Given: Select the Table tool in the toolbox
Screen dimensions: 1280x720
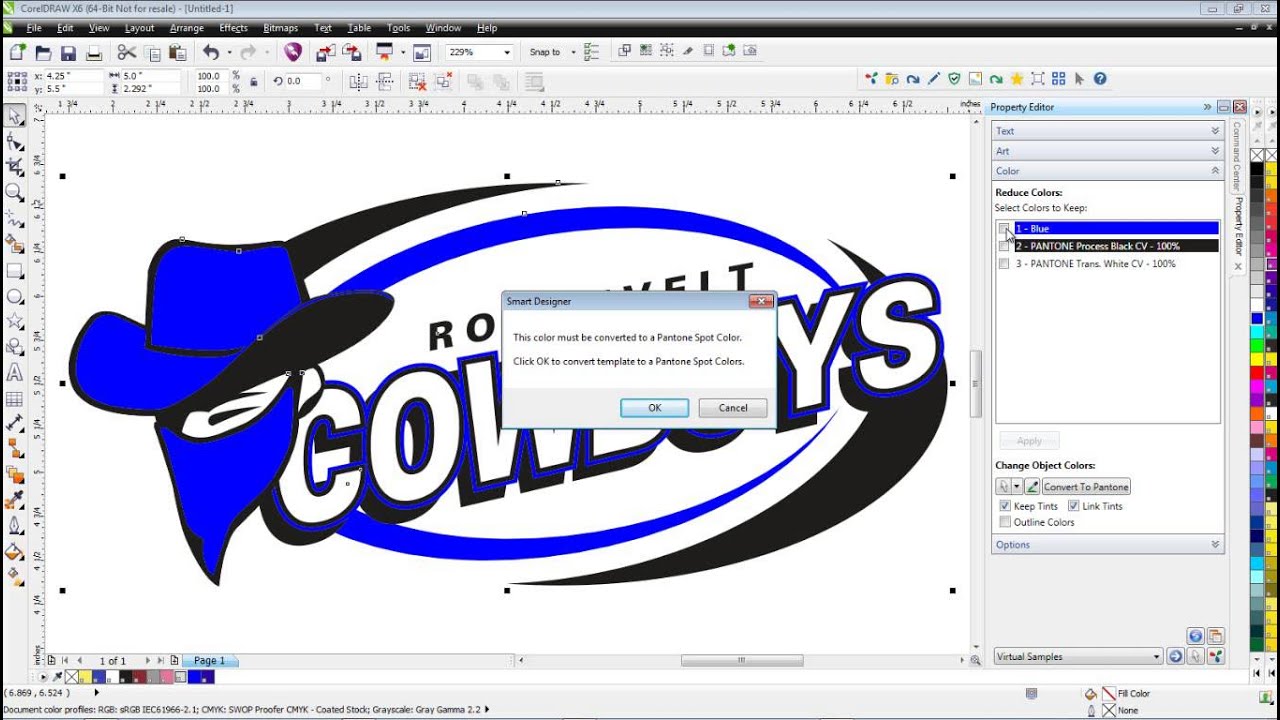Looking at the screenshot, I should [x=15, y=399].
